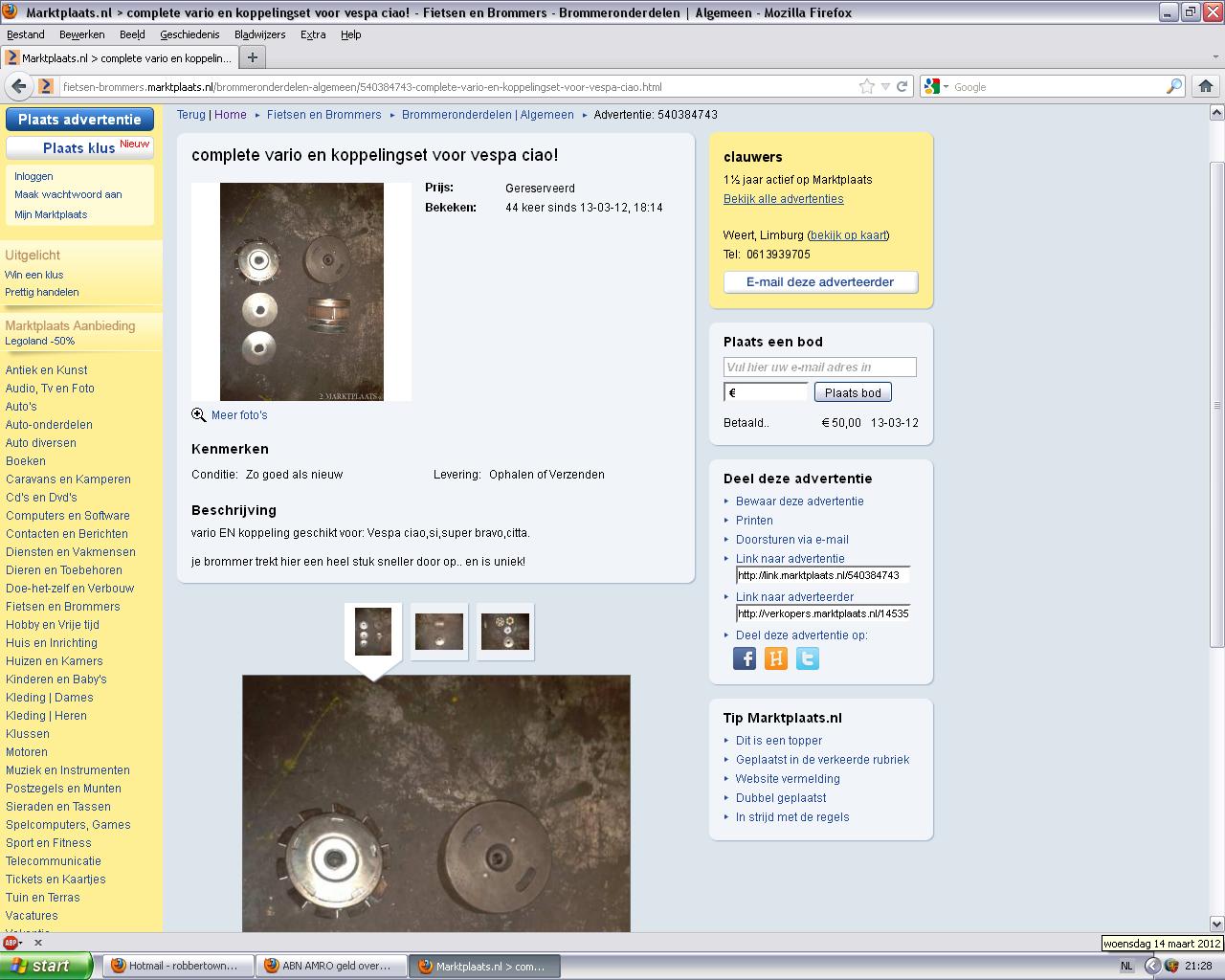Viewport: 1225px width, 980px height.
Task: Open the Bekijk alle advertenties link
Action: pos(783,199)
